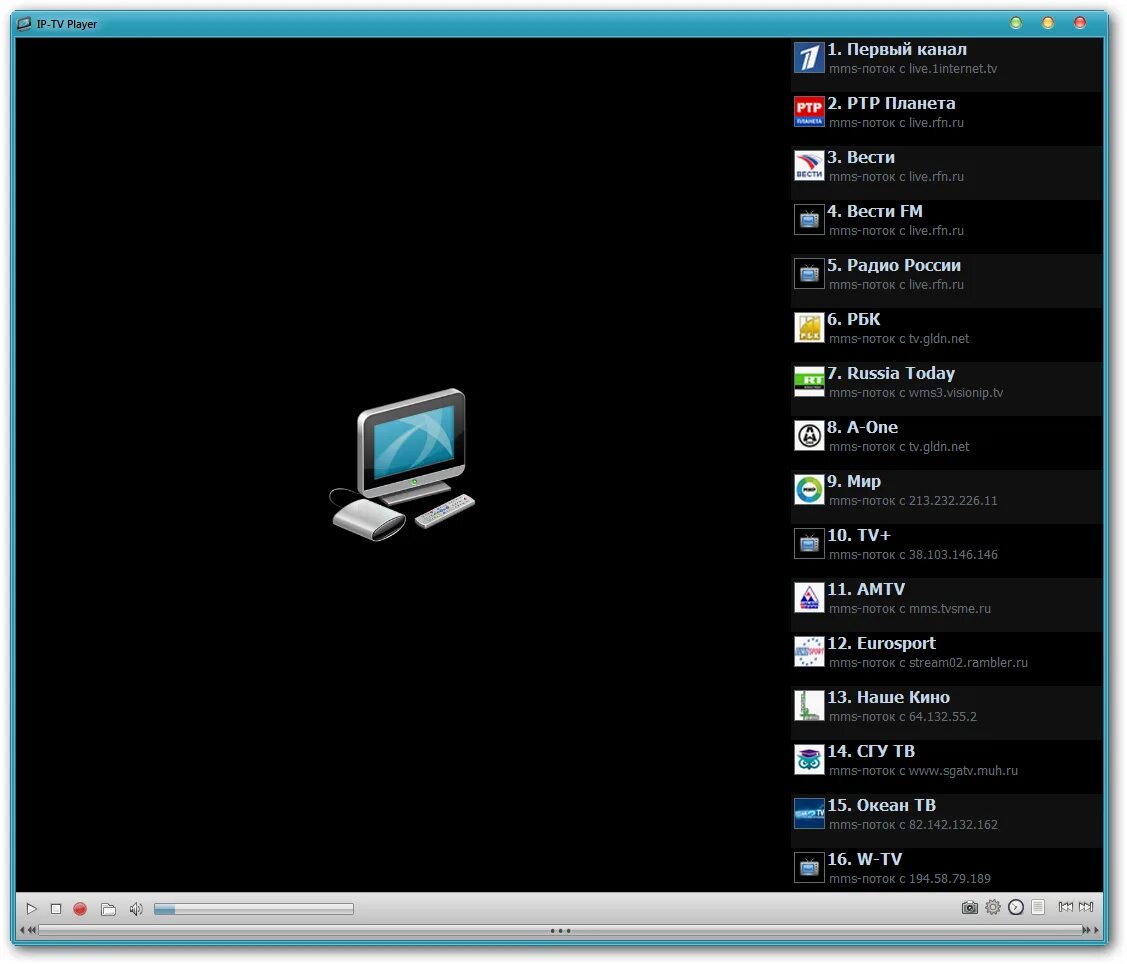The image size is (1127, 964).
Task: Select channel 13. Наше Кино
Action: pos(947,712)
